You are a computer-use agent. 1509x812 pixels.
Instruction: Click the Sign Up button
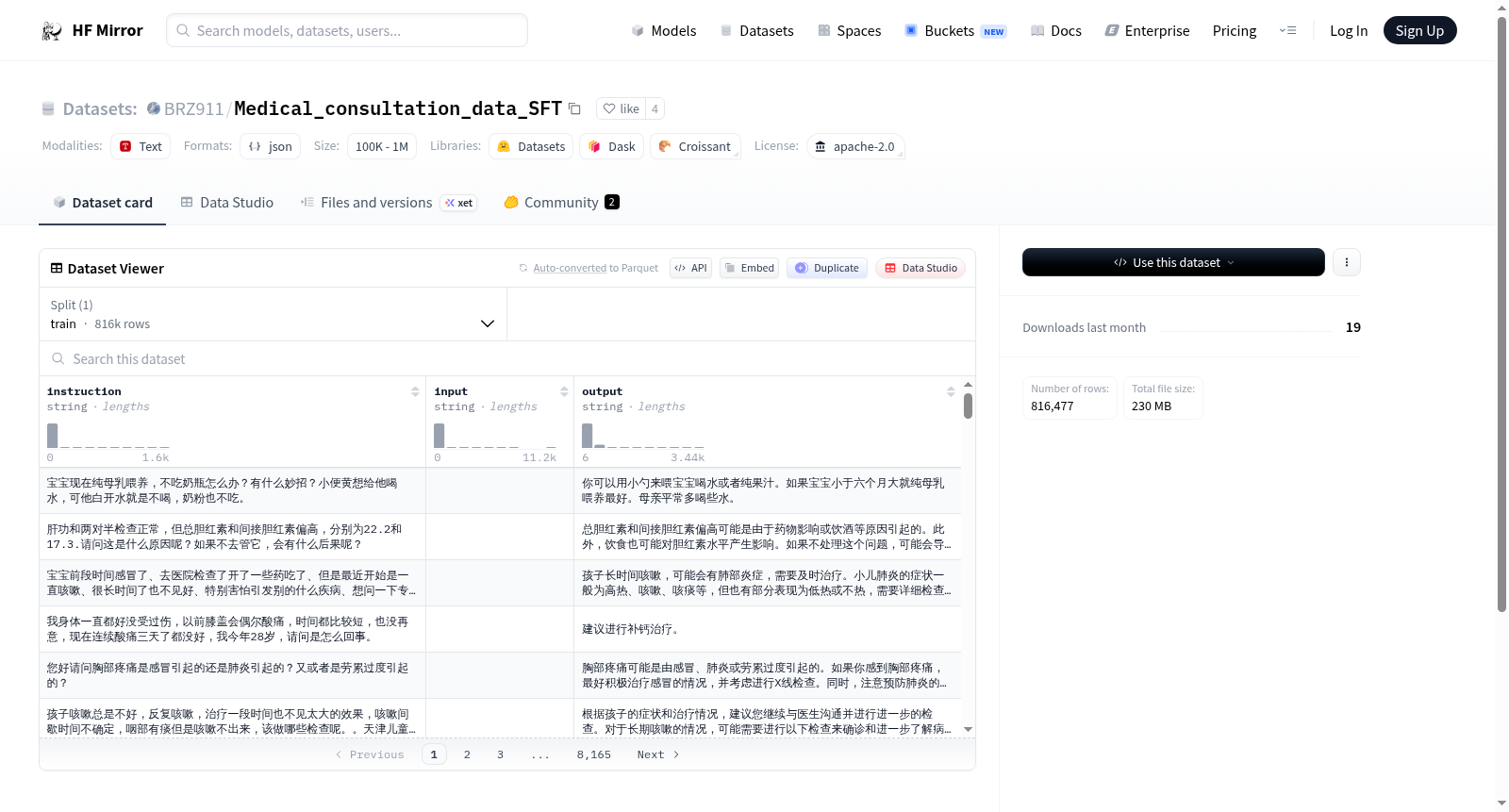pos(1419,30)
